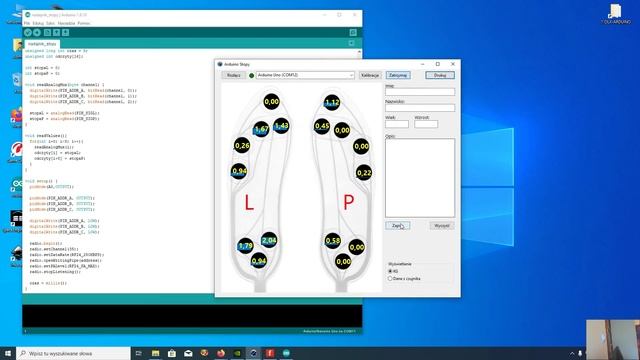Open the desktop folder icon at top right
The height and width of the screenshot is (360, 640).
(616, 14)
